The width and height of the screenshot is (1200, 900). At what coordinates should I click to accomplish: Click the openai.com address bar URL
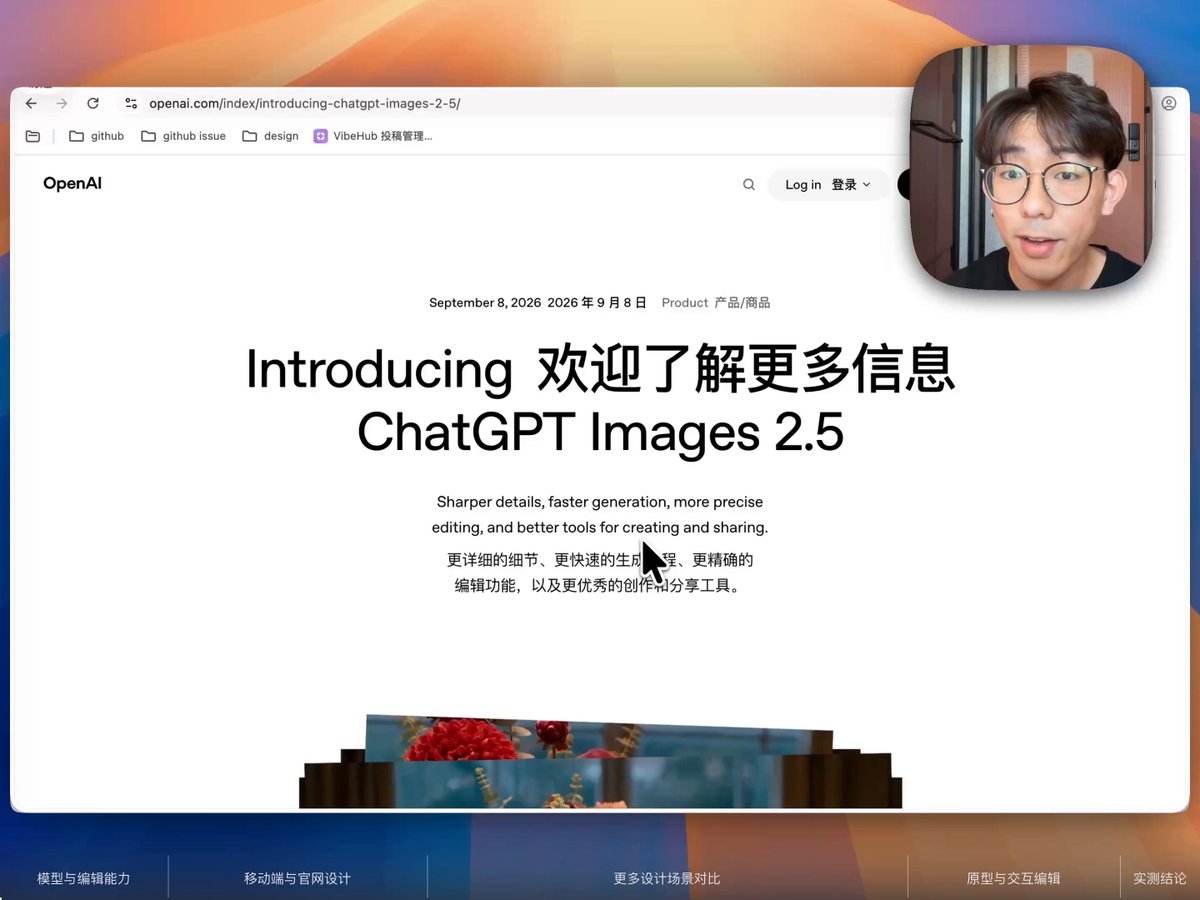pyautogui.click(x=304, y=103)
